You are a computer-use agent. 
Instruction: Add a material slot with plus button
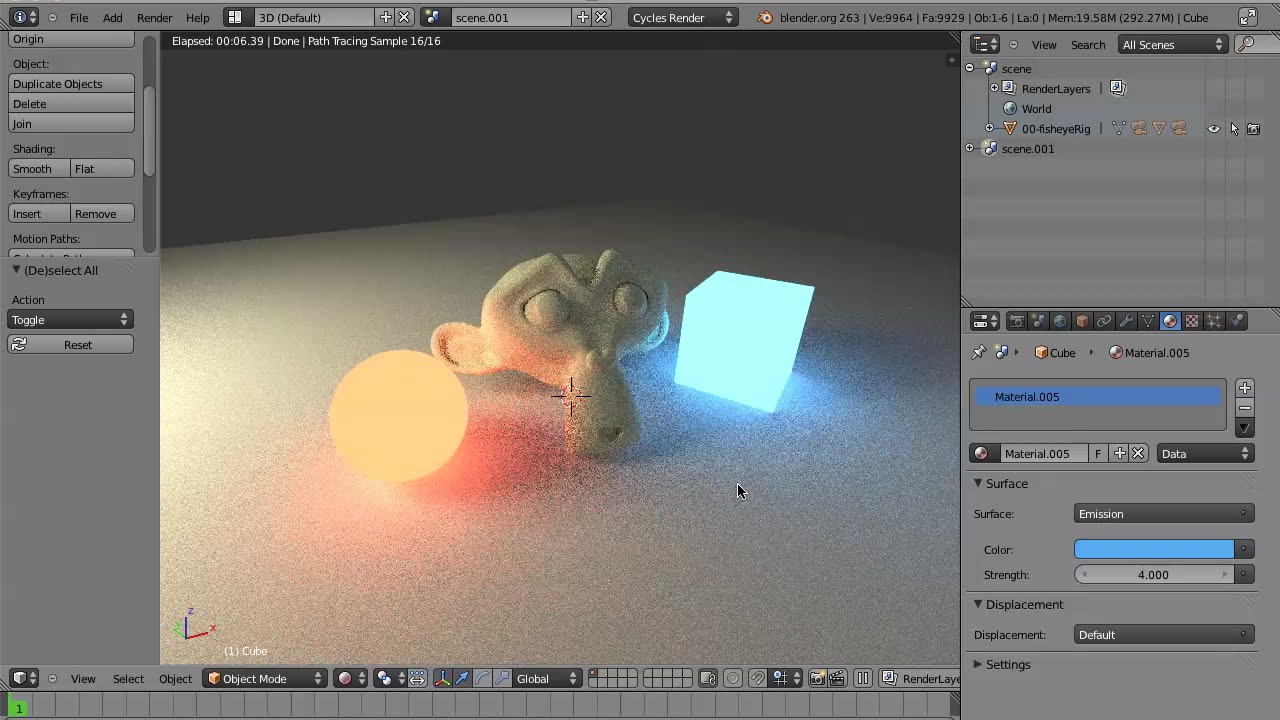click(1244, 388)
